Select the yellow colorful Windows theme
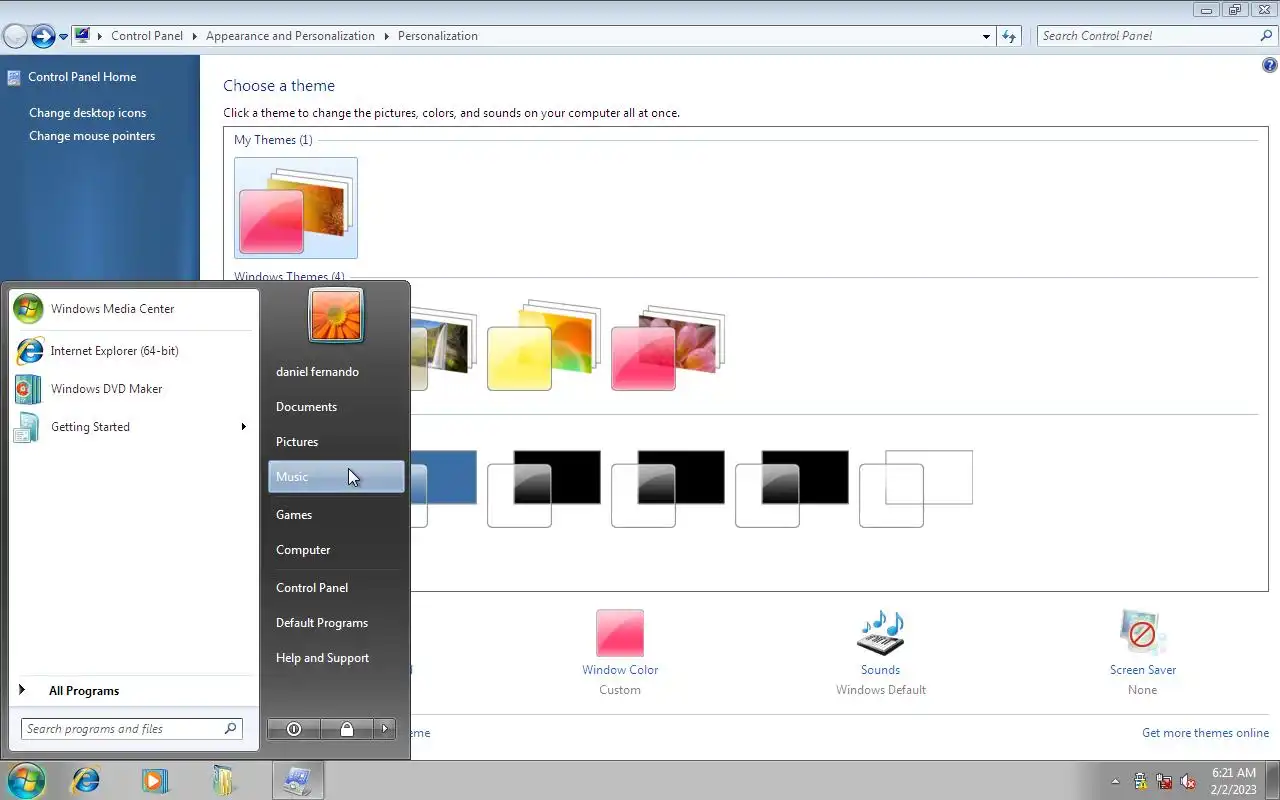Viewport: 1280px width, 800px height. pos(544,346)
